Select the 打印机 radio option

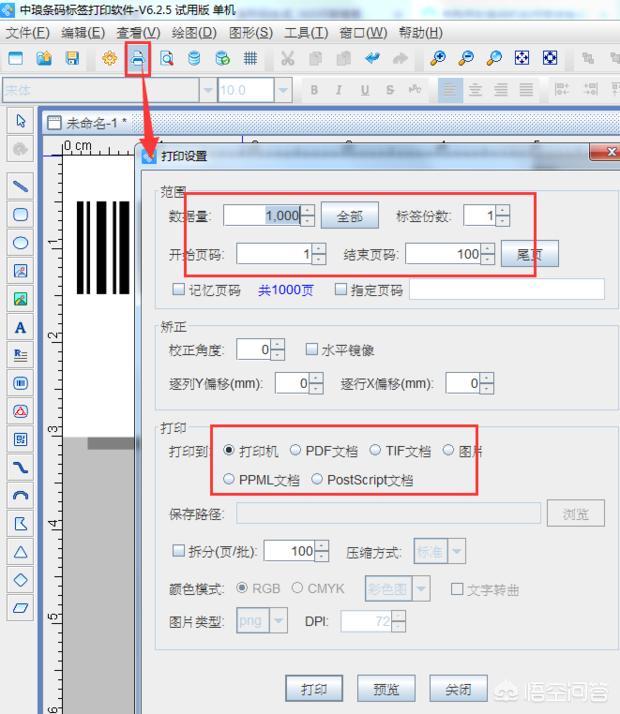pos(229,450)
